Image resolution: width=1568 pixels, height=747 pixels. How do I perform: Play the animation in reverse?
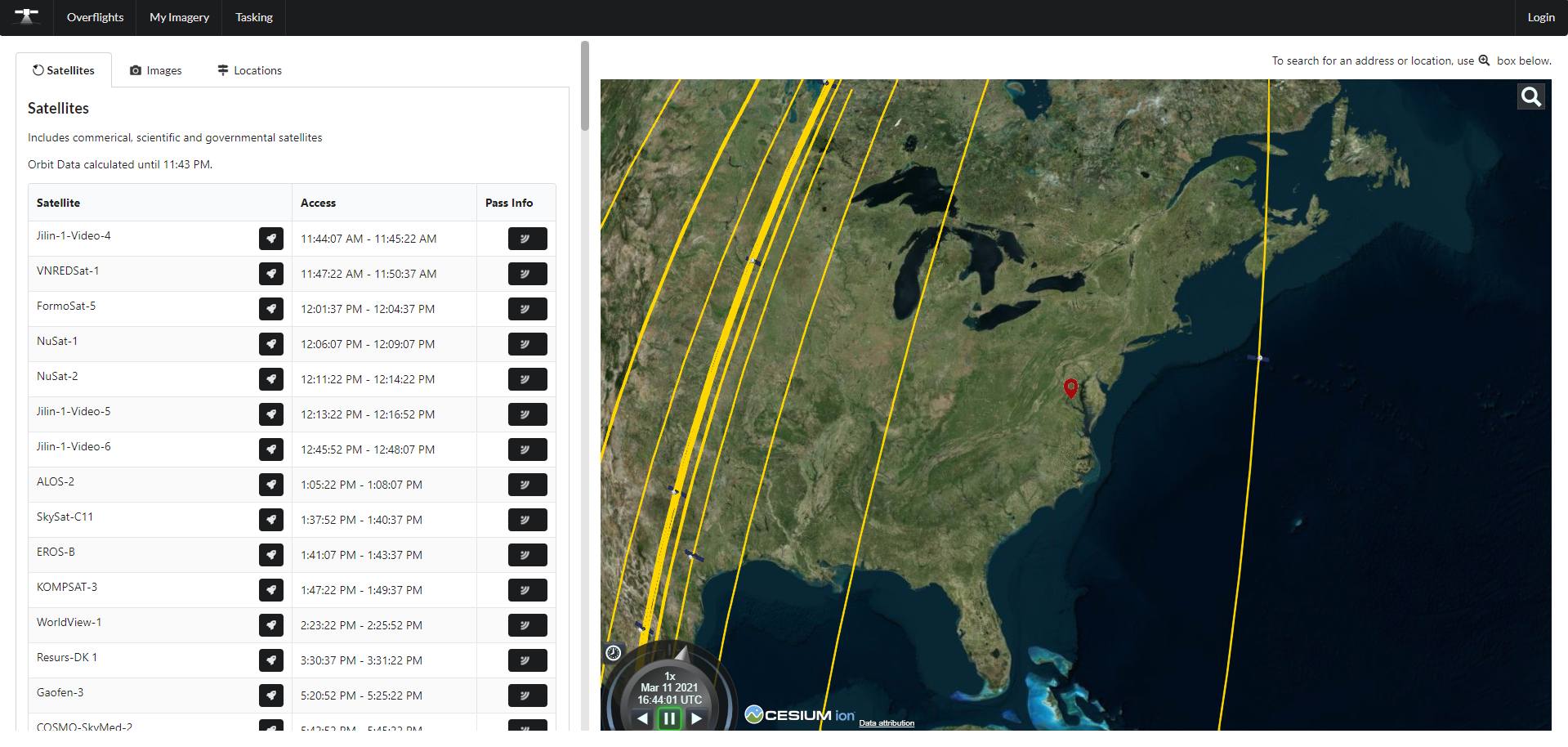pos(643,718)
